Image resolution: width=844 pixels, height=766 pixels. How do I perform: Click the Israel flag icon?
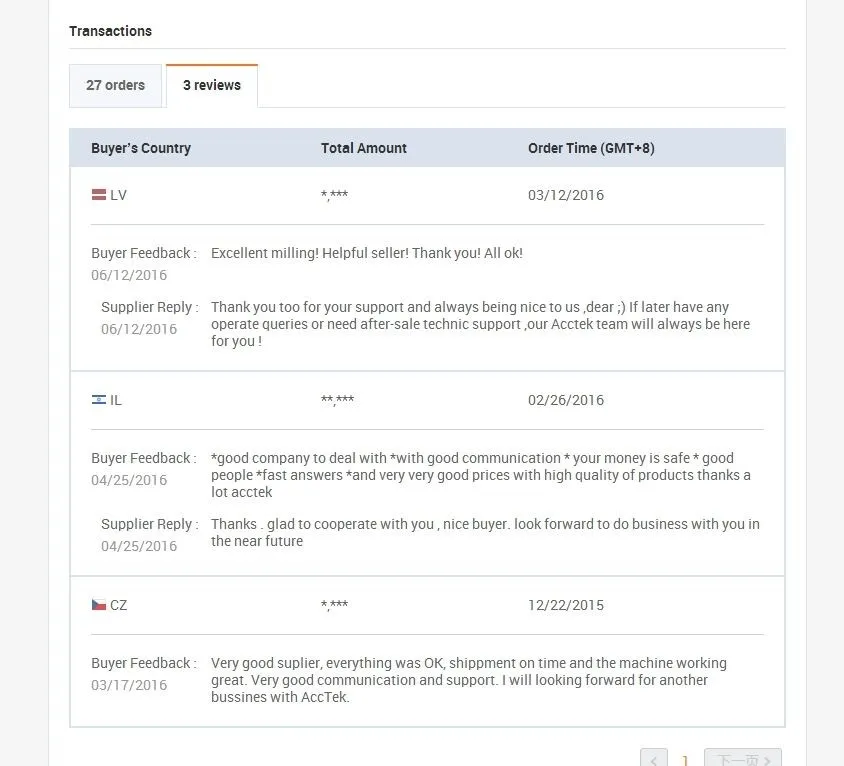pyautogui.click(x=99, y=400)
